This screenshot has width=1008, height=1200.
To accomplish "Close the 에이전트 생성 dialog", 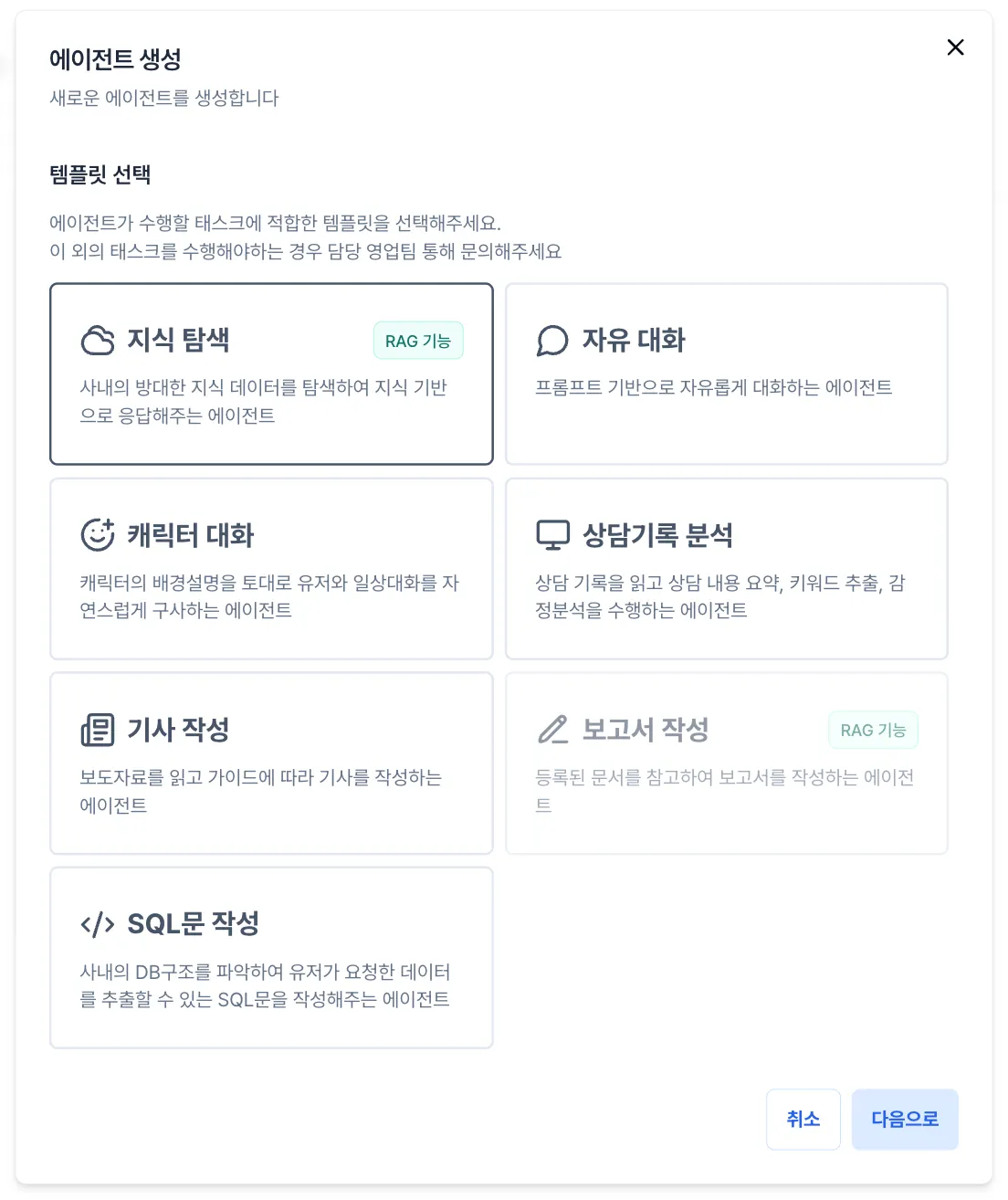I will pyautogui.click(x=955, y=47).
